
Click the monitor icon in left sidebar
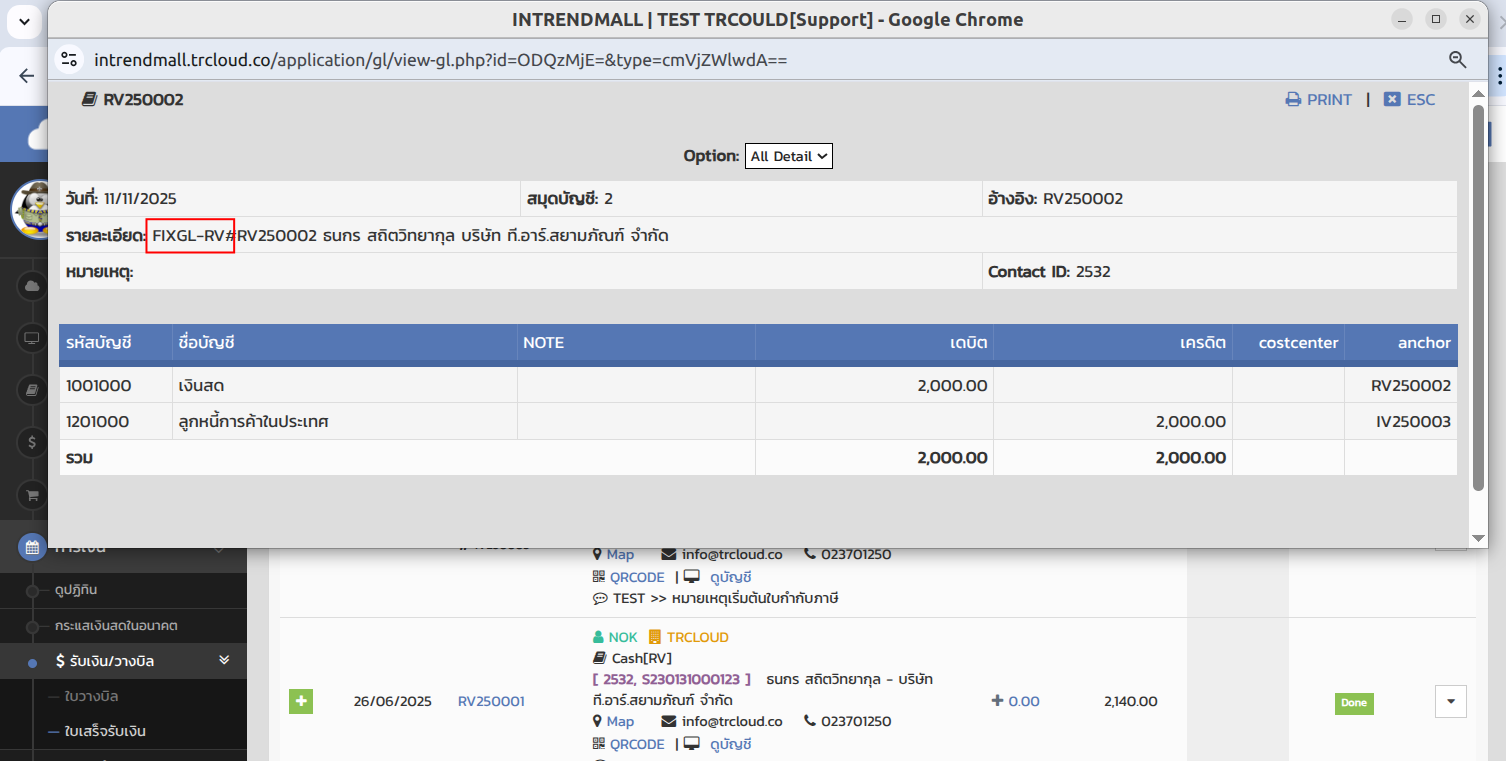[x=32, y=338]
